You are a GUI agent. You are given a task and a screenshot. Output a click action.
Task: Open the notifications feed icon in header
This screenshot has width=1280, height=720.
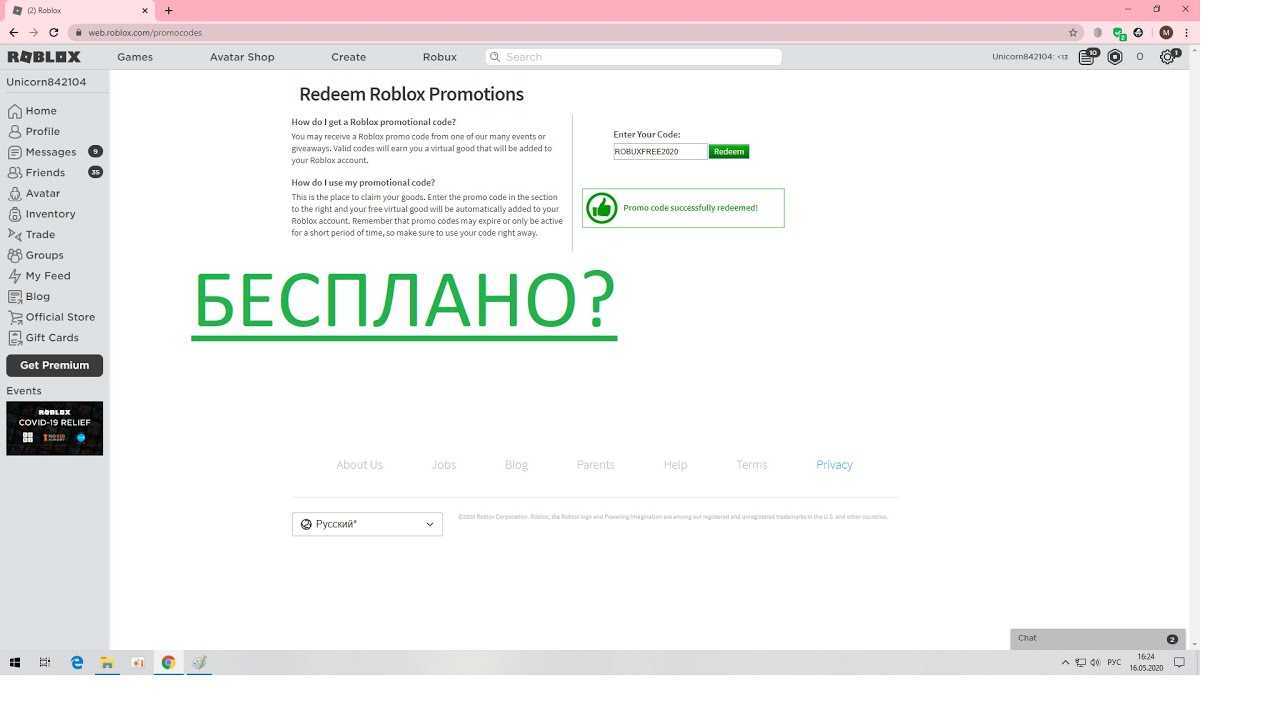(x=1087, y=57)
